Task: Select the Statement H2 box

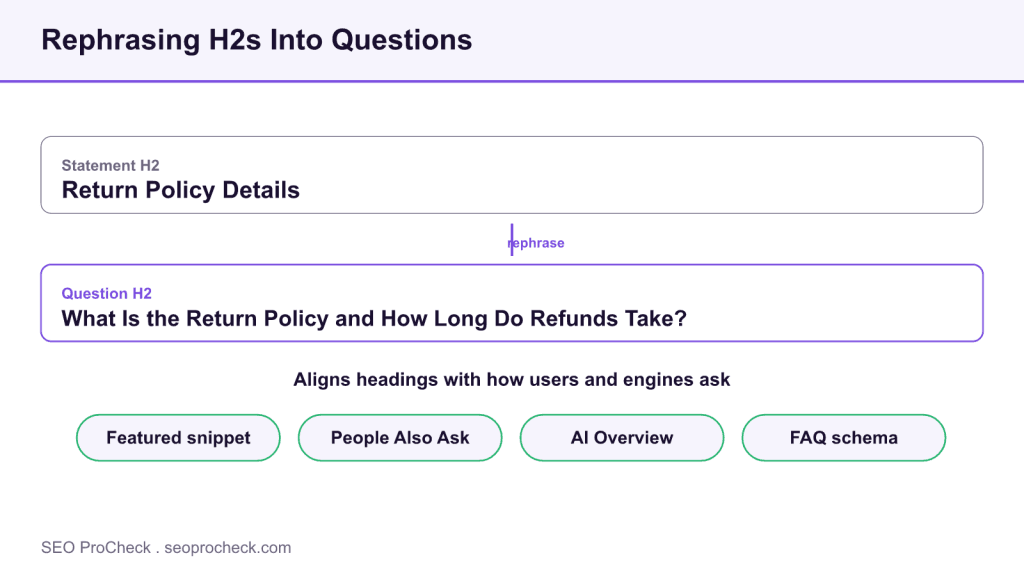Action: pos(512,175)
